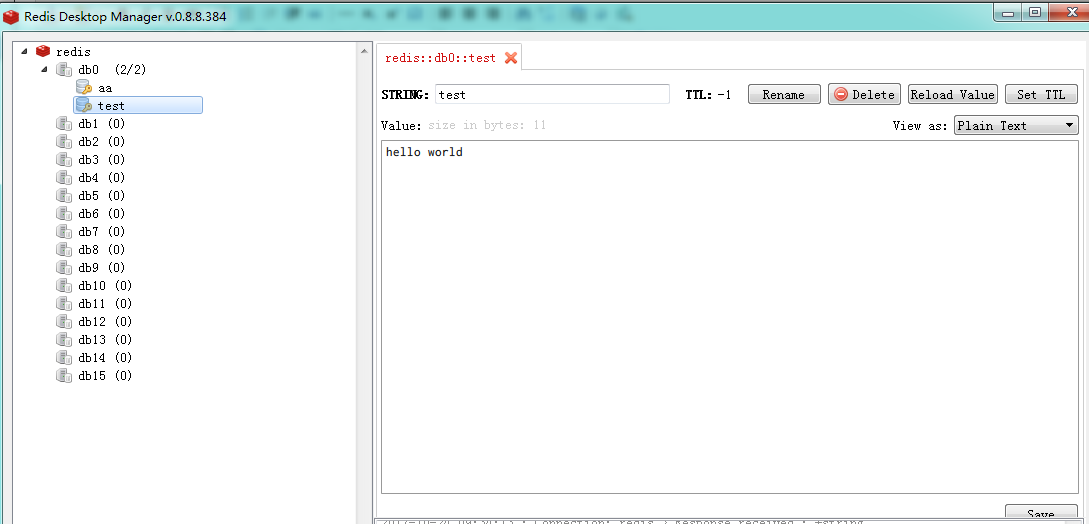
Task: Collapse the db0 database node
Action: [45, 69]
